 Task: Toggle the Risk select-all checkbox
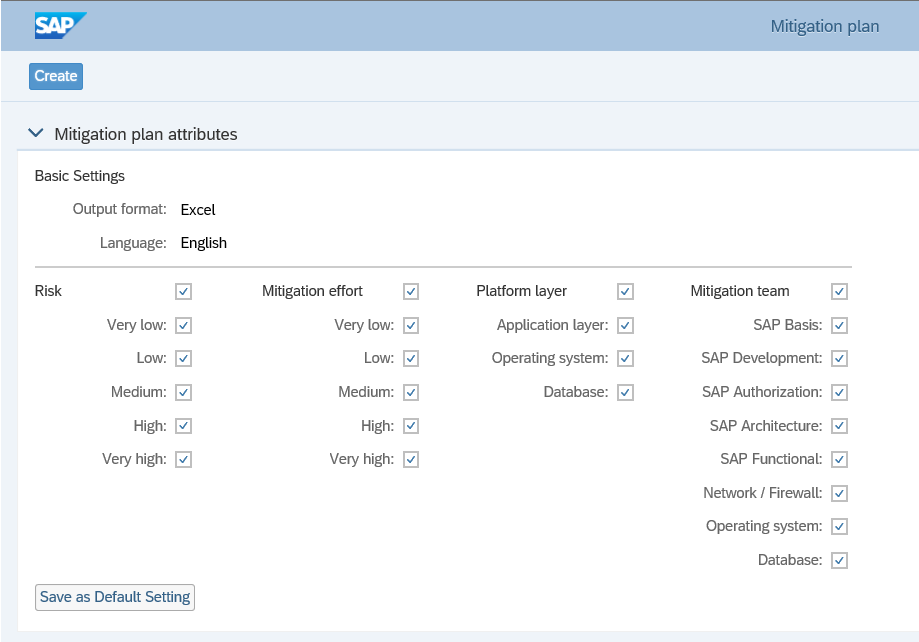click(183, 292)
